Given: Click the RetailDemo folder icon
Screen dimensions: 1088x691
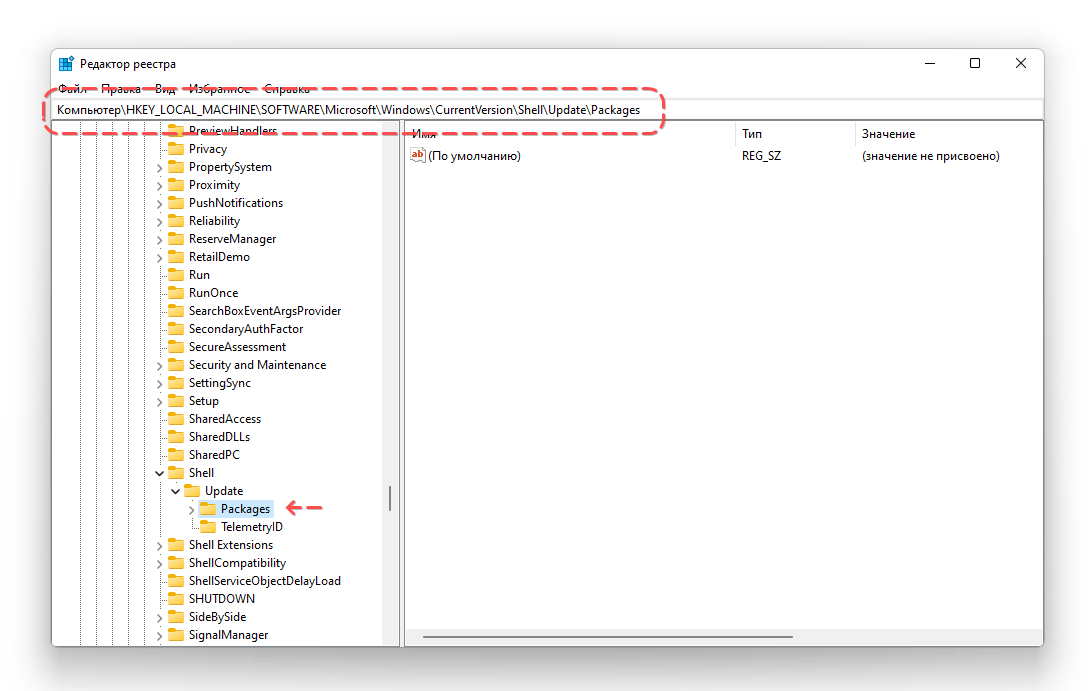Looking at the screenshot, I should [176, 257].
